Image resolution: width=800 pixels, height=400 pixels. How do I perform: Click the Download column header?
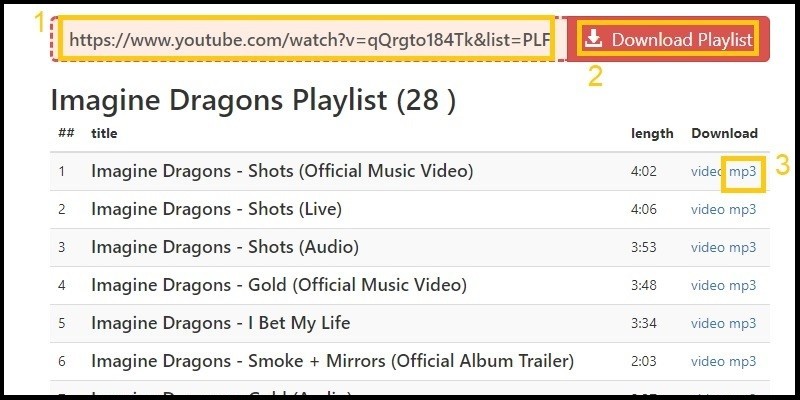[x=724, y=133]
